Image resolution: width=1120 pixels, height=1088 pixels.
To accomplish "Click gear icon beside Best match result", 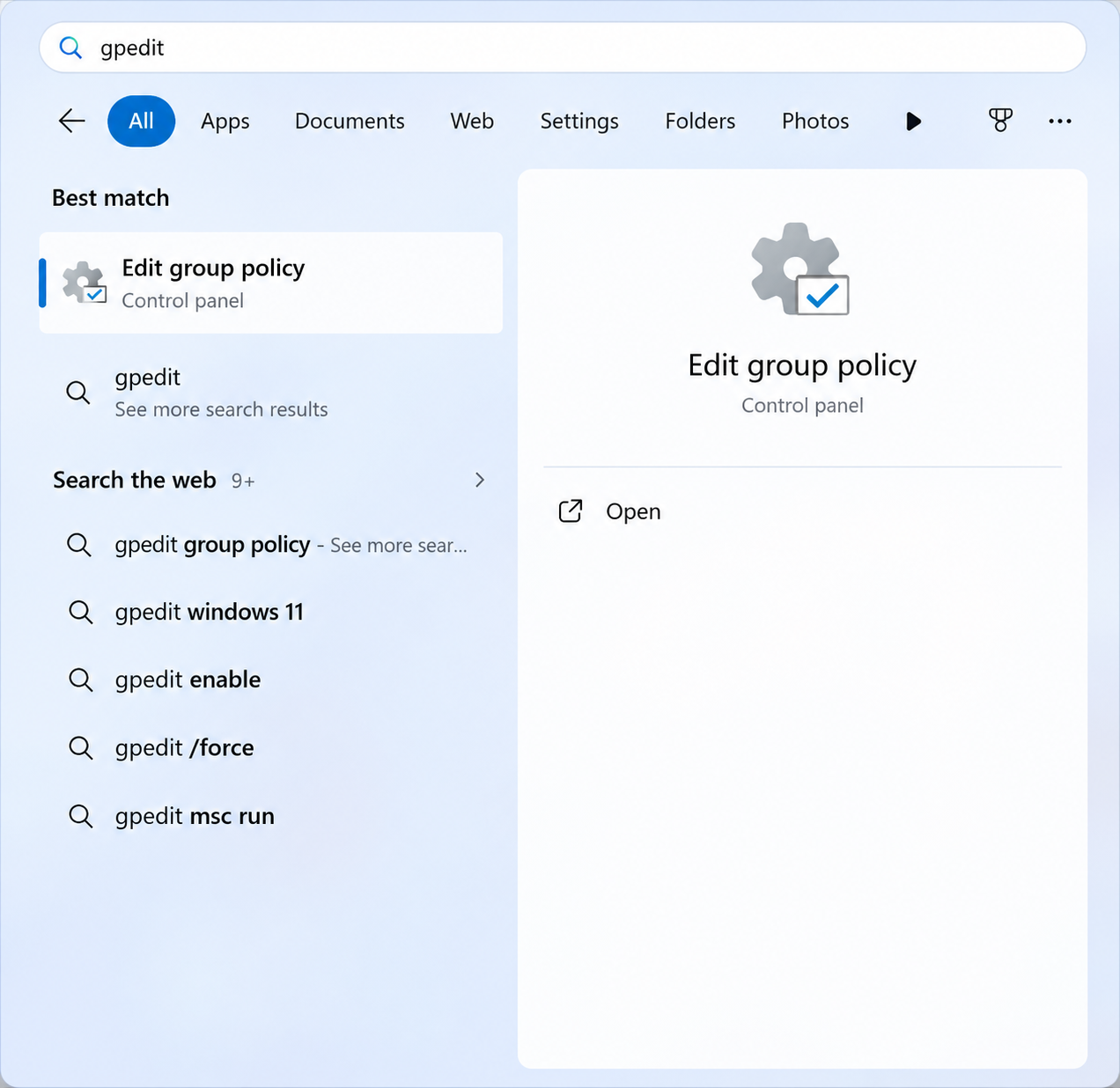I will [x=85, y=283].
